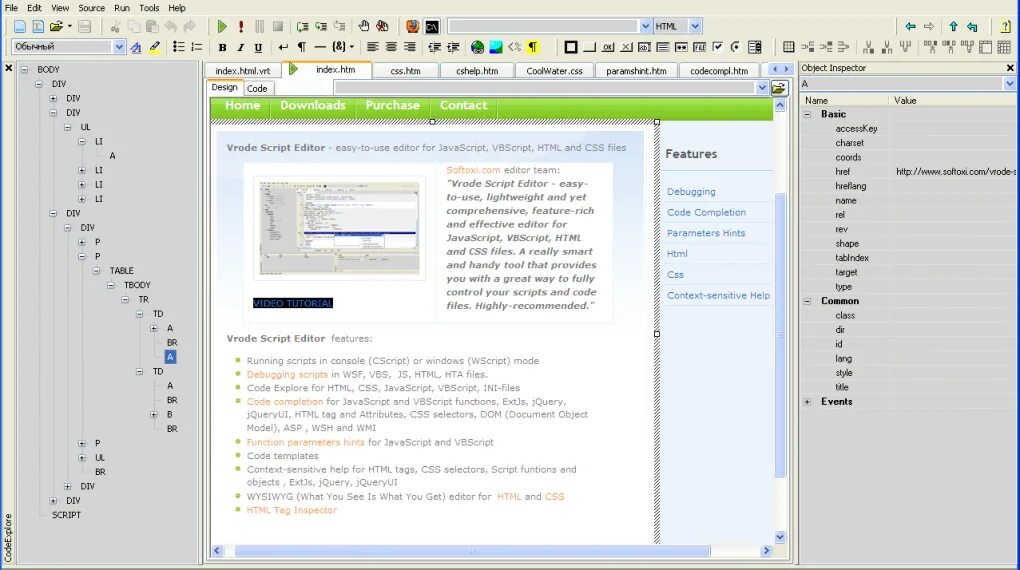Switch to the paramshint.htm tab
The width and height of the screenshot is (1020, 570).
click(636, 71)
